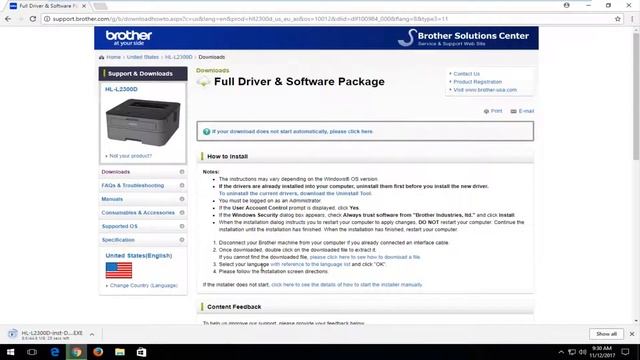Click link on how to download a file
Image resolution: width=640 pixels, height=360 pixels.
(365, 257)
